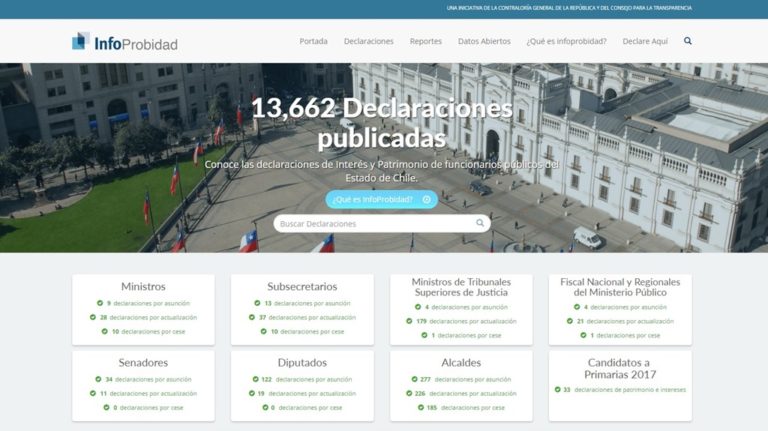Image resolution: width=768 pixels, height=431 pixels.
Task: Click the InfoProbidad logo
Action: (x=125, y=42)
